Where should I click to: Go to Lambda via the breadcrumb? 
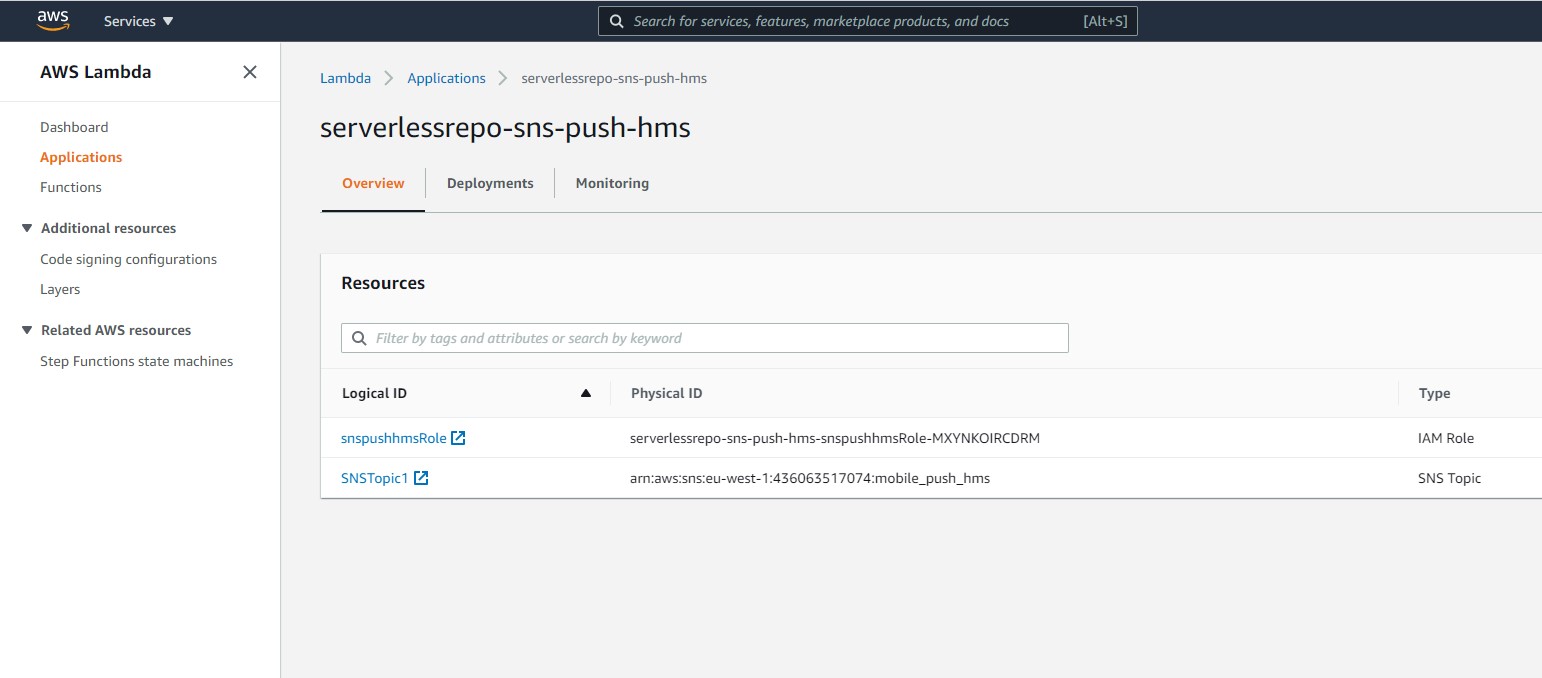[x=345, y=77]
